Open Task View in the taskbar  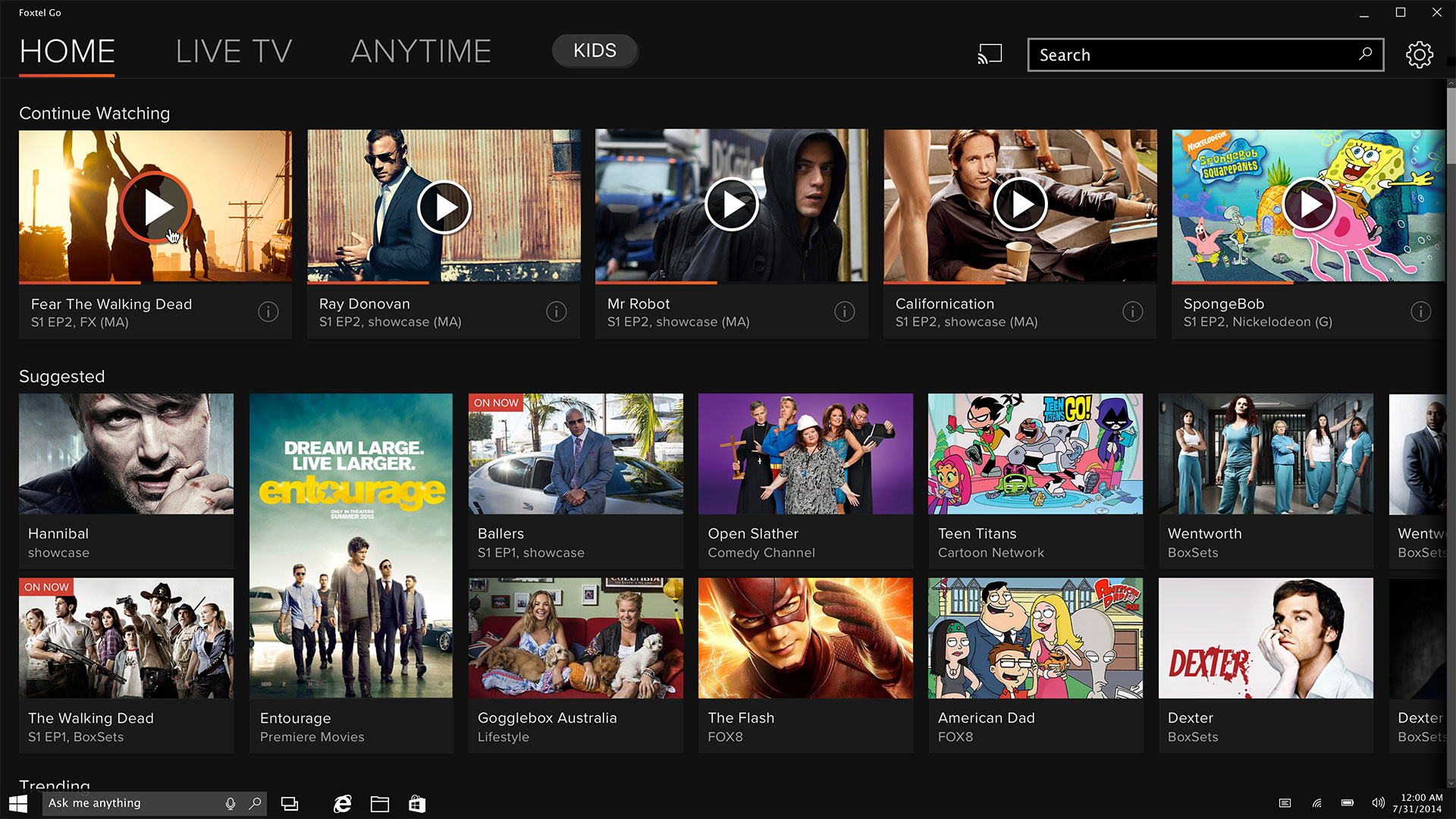[x=290, y=804]
